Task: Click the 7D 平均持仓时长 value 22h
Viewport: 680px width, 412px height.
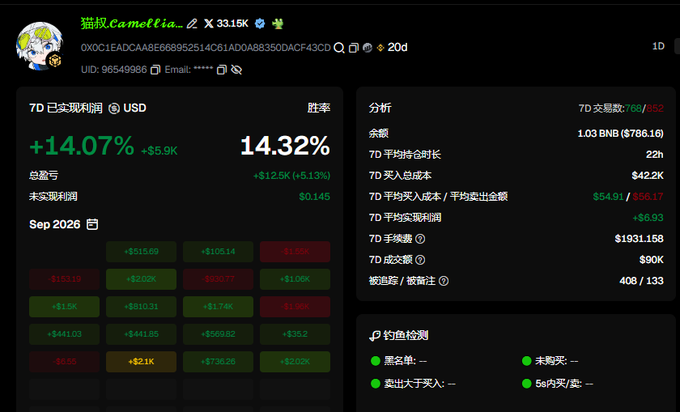Action: 654,155
